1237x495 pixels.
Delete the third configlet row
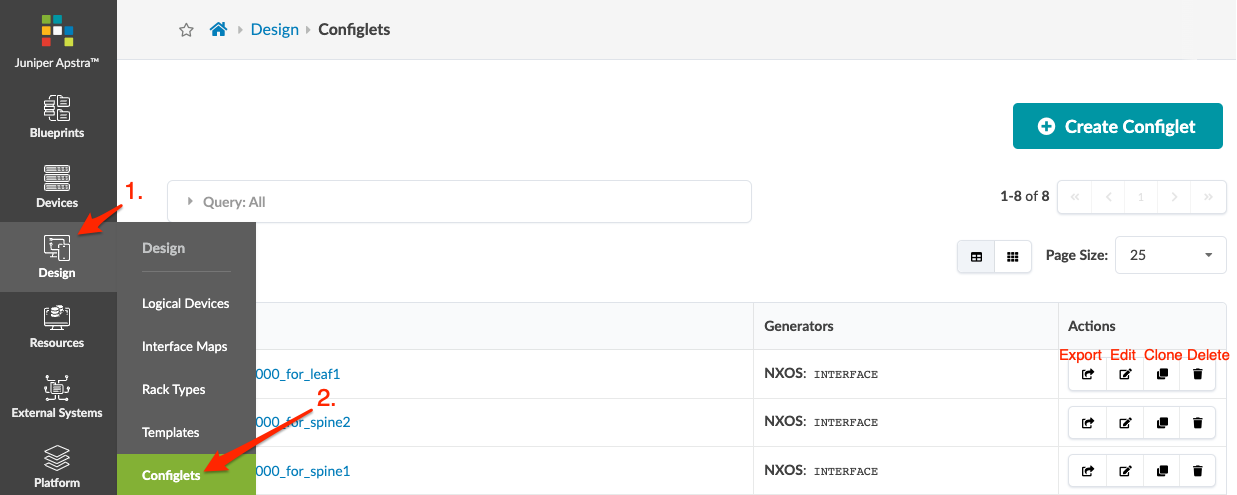1198,471
